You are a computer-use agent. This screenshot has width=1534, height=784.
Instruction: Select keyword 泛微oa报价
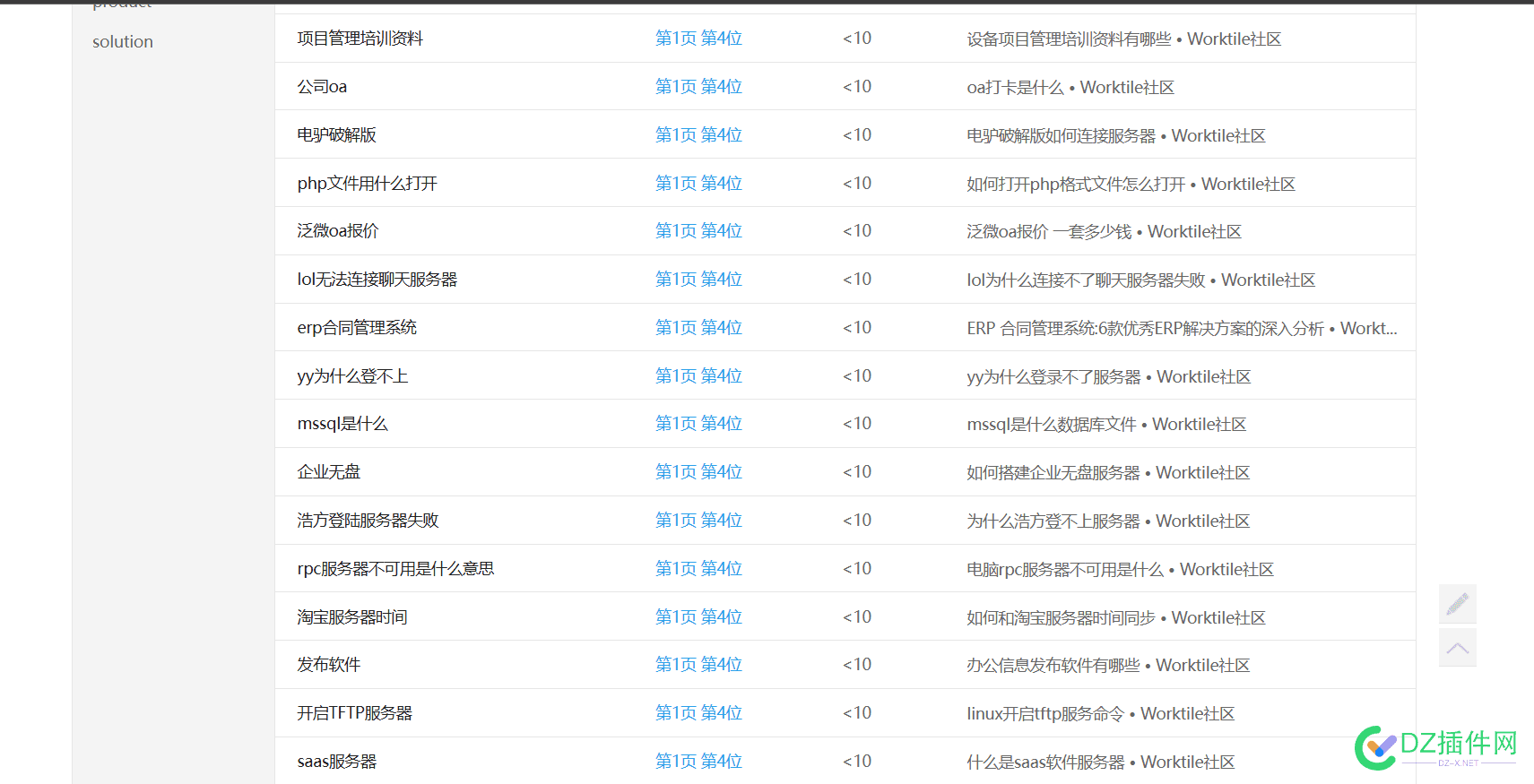coord(338,231)
